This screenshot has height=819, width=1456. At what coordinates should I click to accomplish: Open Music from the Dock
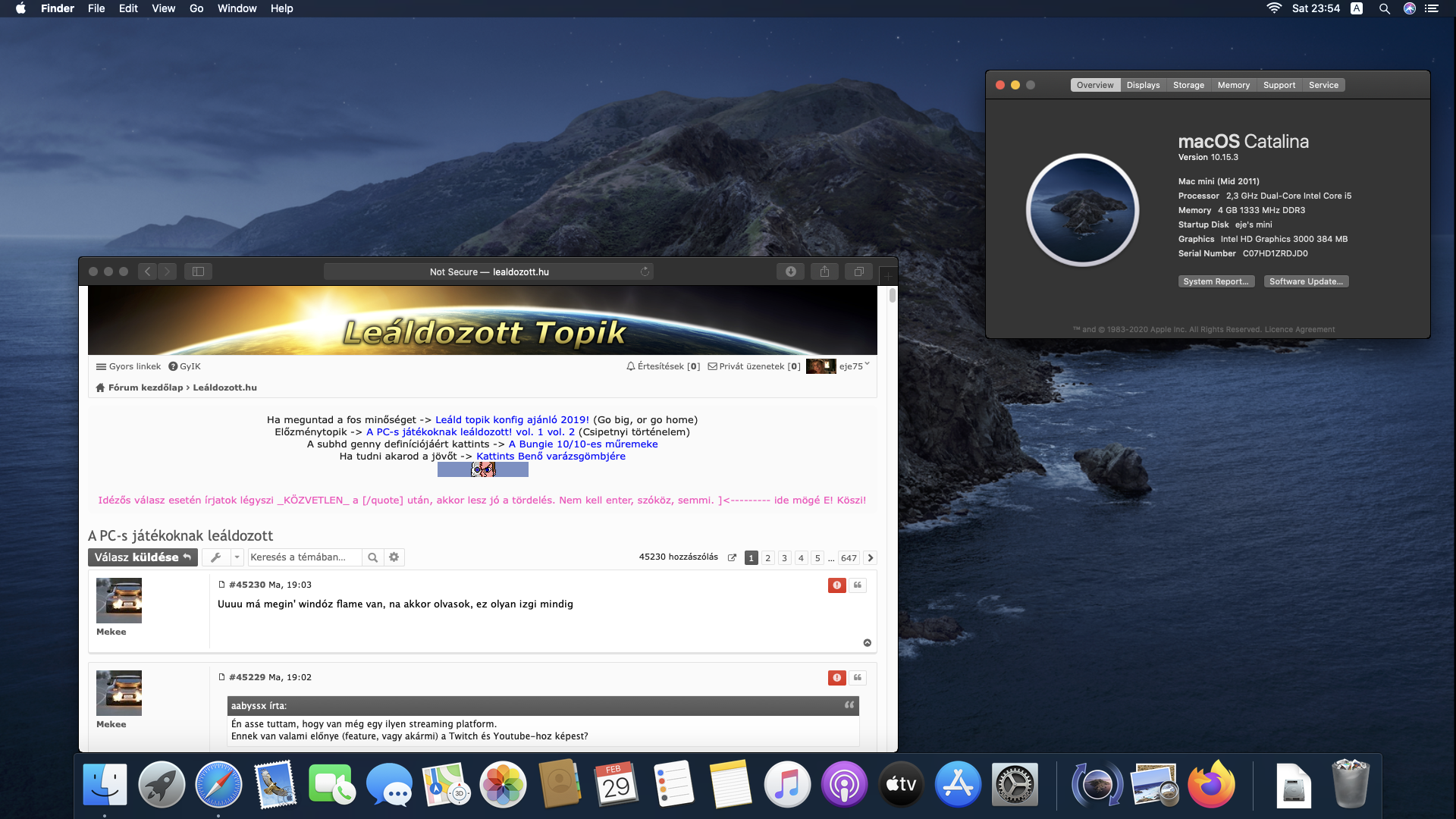[x=787, y=785]
